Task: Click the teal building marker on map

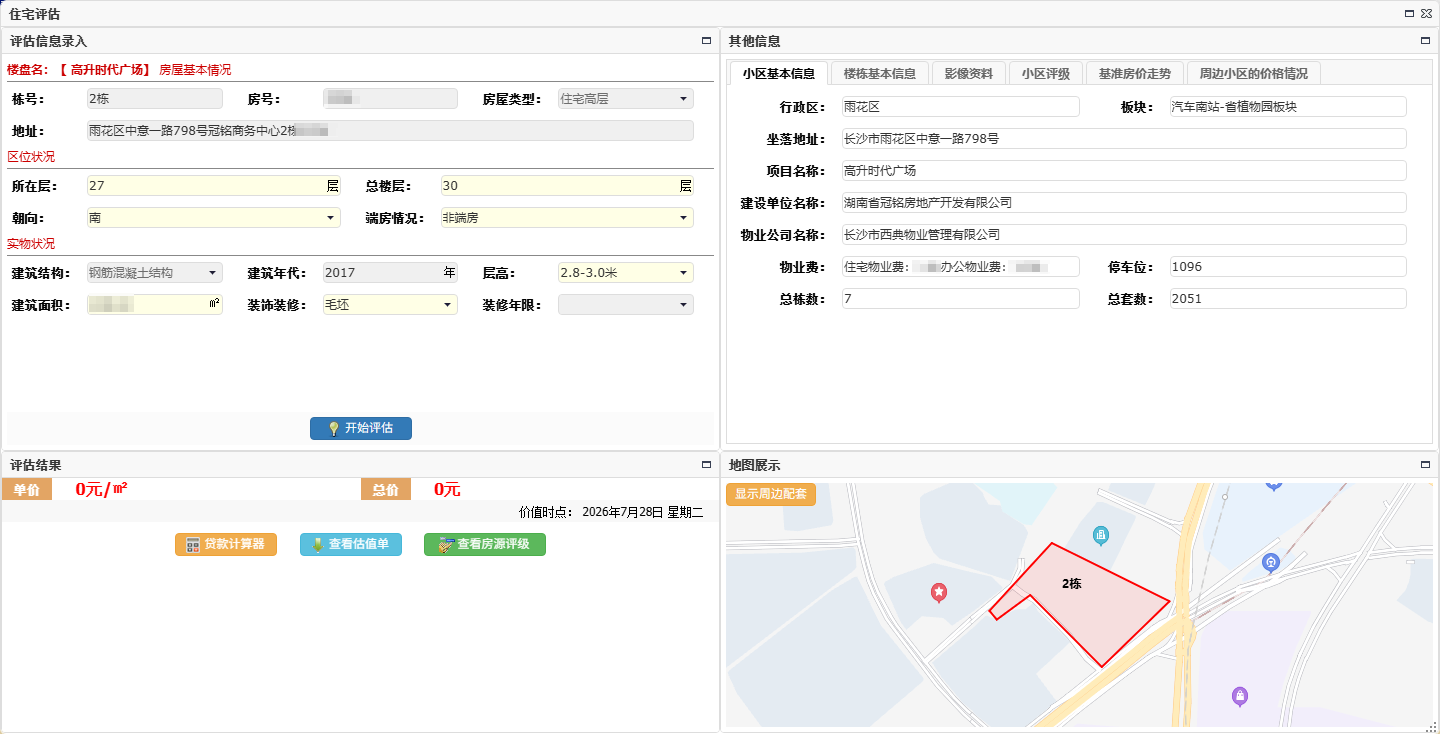Action: point(1101,535)
